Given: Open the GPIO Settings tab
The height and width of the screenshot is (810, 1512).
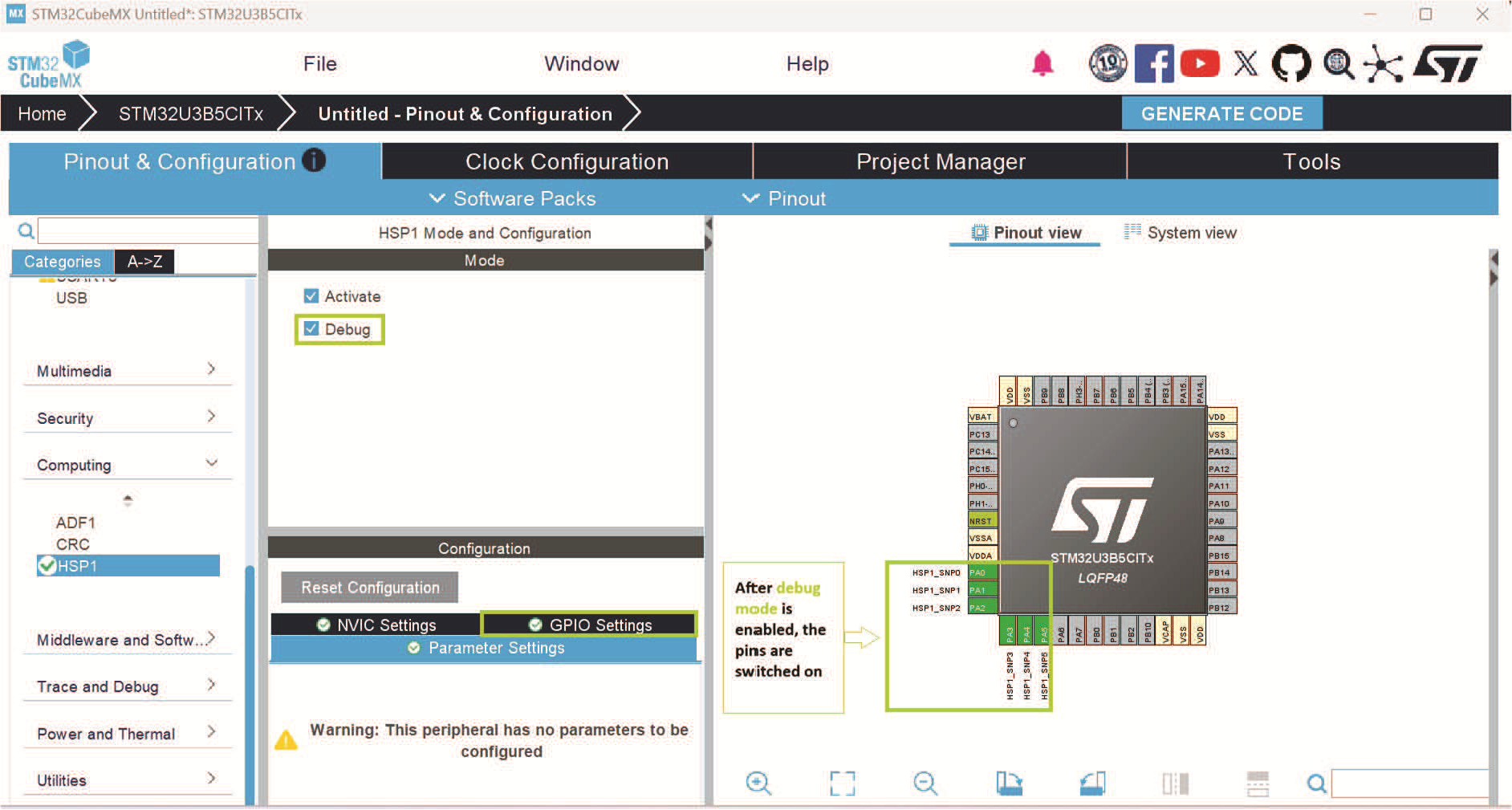Looking at the screenshot, I should pyautogui.click(x=589, y=625).
